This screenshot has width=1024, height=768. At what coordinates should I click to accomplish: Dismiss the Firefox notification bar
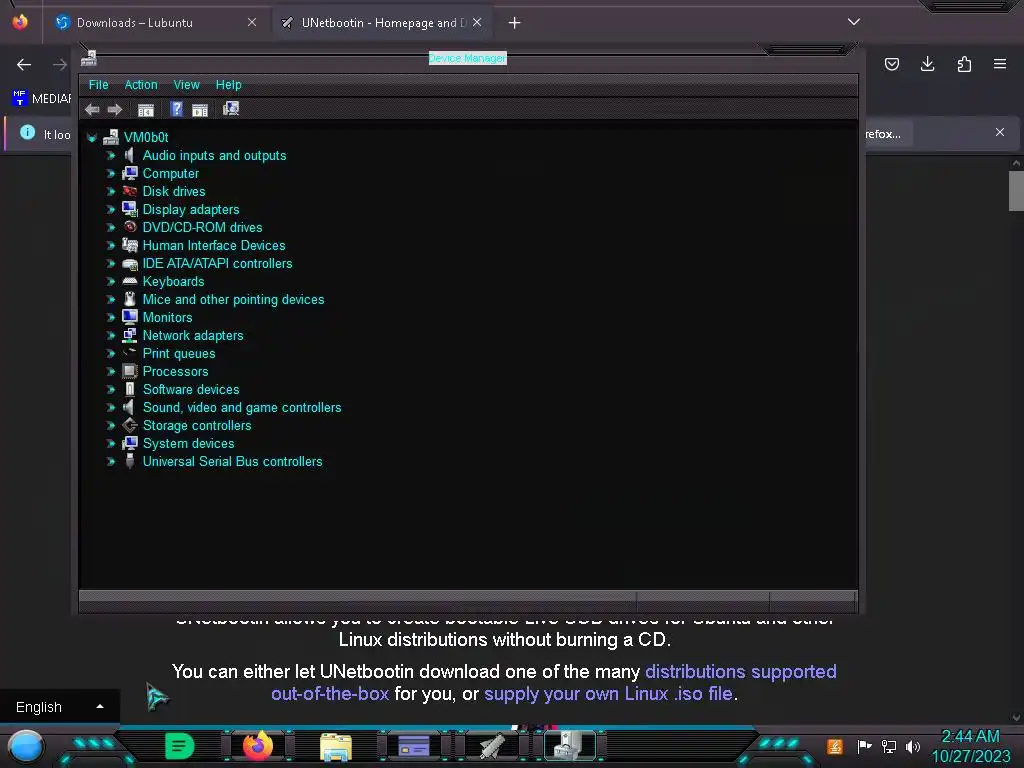tap(1000, 132)
